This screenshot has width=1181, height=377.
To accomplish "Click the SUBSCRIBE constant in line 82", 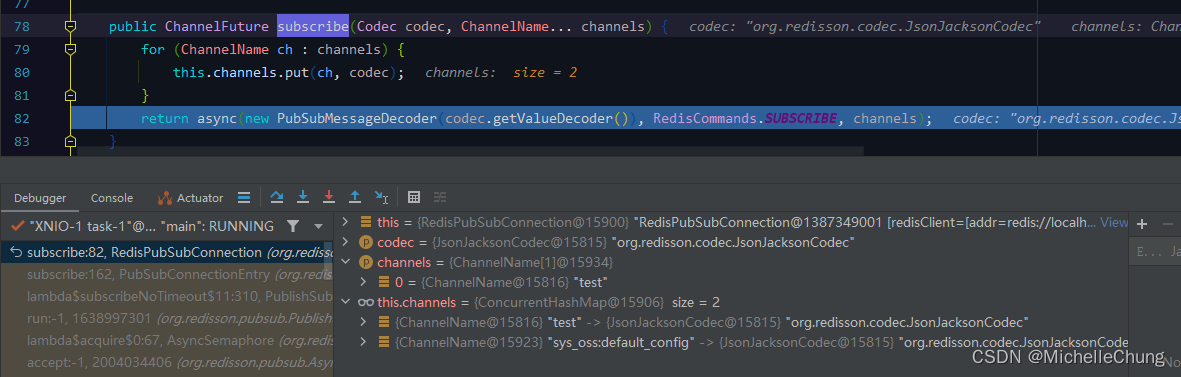I will [x=800, y=118].
